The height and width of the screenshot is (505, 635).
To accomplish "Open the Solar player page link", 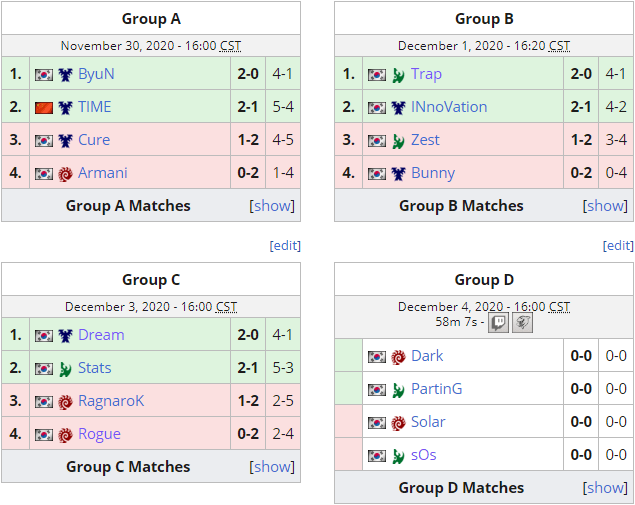I will (x=428, y=422).
